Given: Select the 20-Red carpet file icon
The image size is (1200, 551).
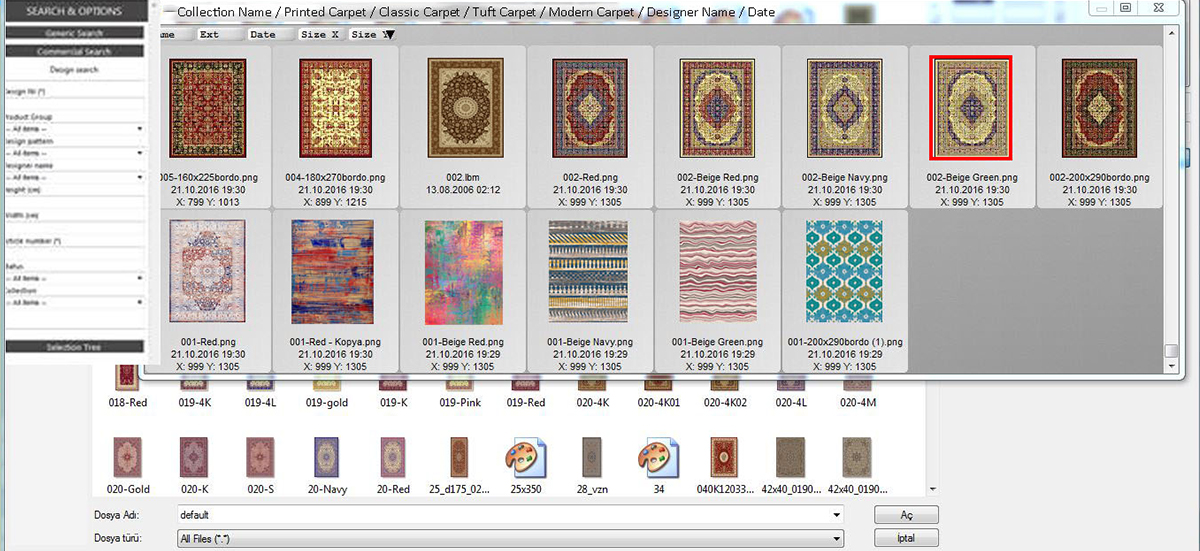Looking at the screenshot, I should tap(393, 458).
